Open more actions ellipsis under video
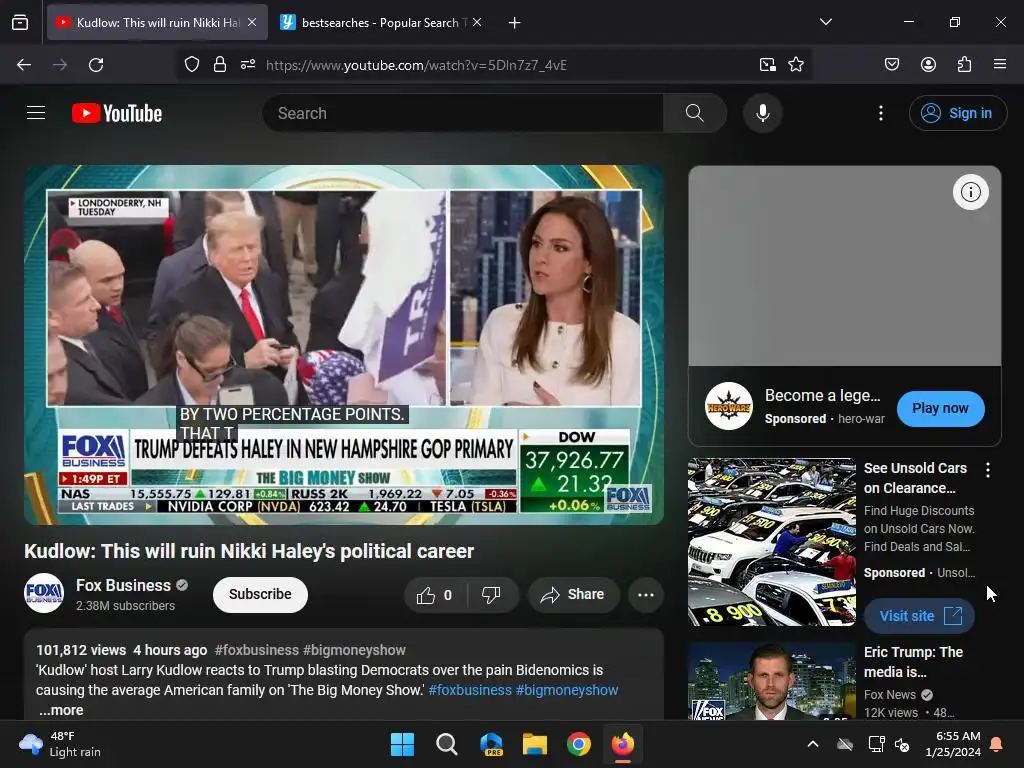Image resolution: width=1024 pixels, height=768 pixels. (646, 595)
